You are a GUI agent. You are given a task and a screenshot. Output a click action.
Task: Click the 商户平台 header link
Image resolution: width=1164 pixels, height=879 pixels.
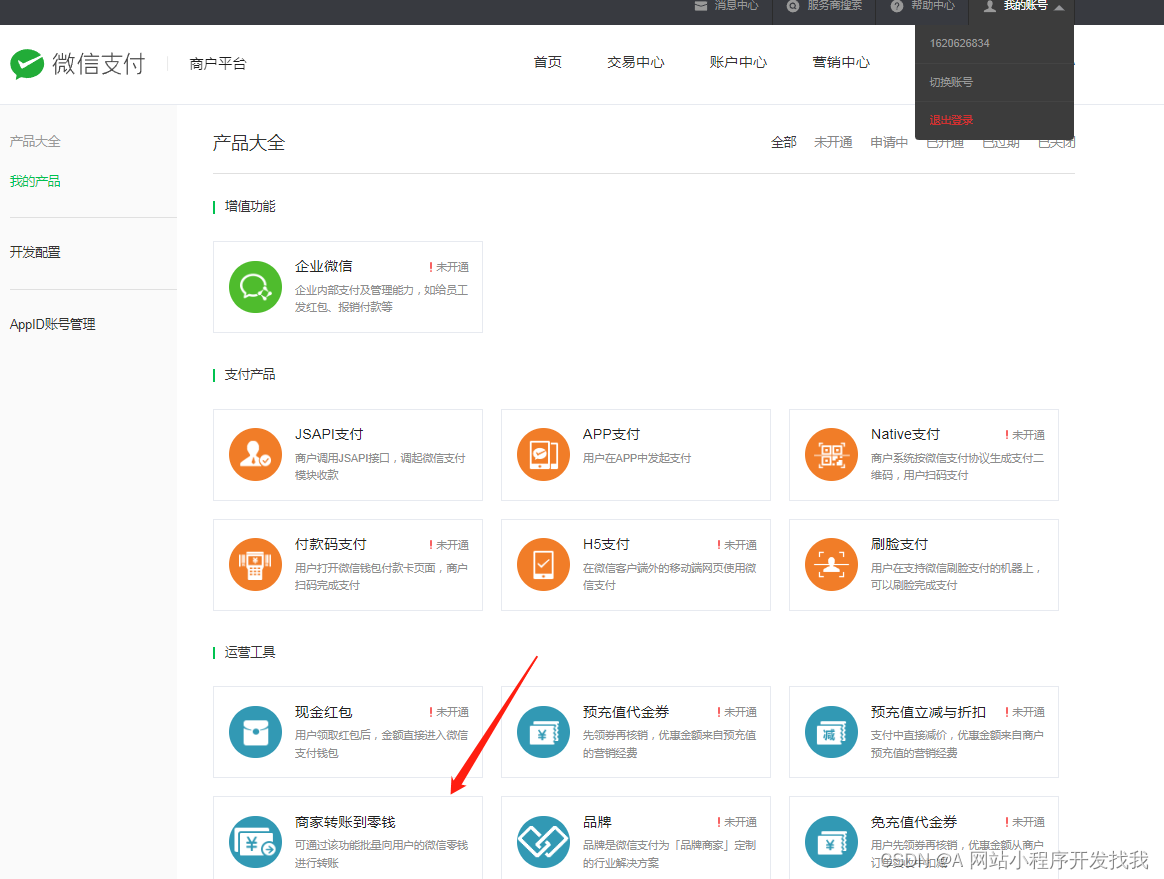218,64
